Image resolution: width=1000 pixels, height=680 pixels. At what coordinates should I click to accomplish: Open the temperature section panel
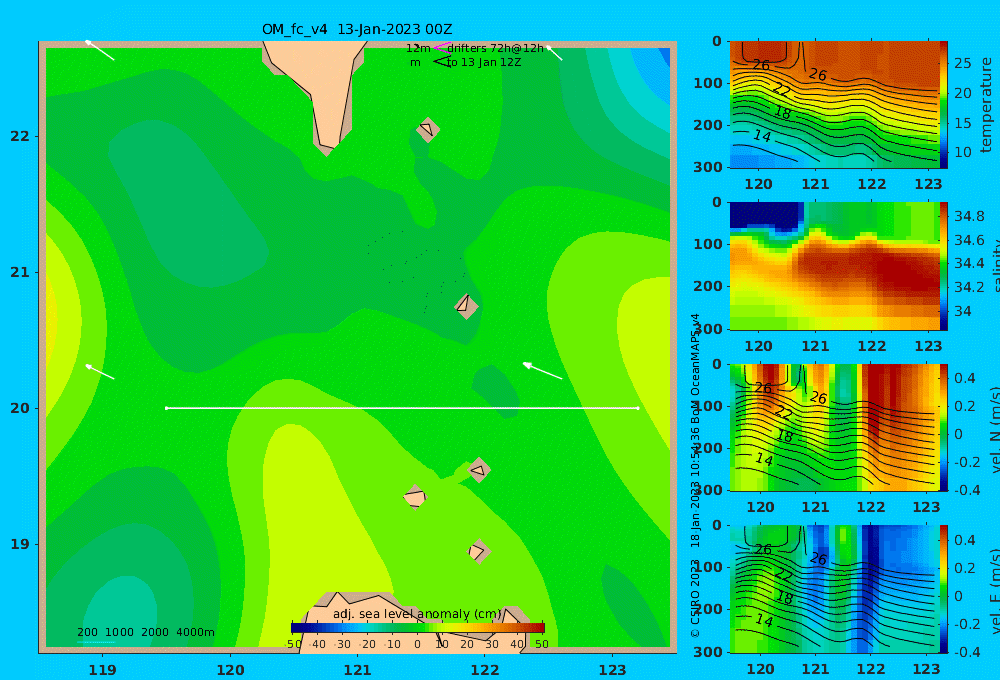[835, 105]
